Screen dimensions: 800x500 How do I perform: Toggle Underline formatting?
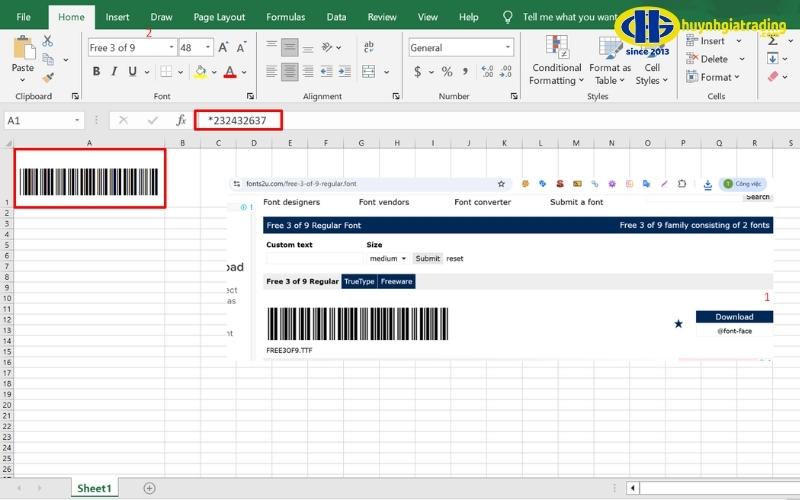click(x=132, y=71)
